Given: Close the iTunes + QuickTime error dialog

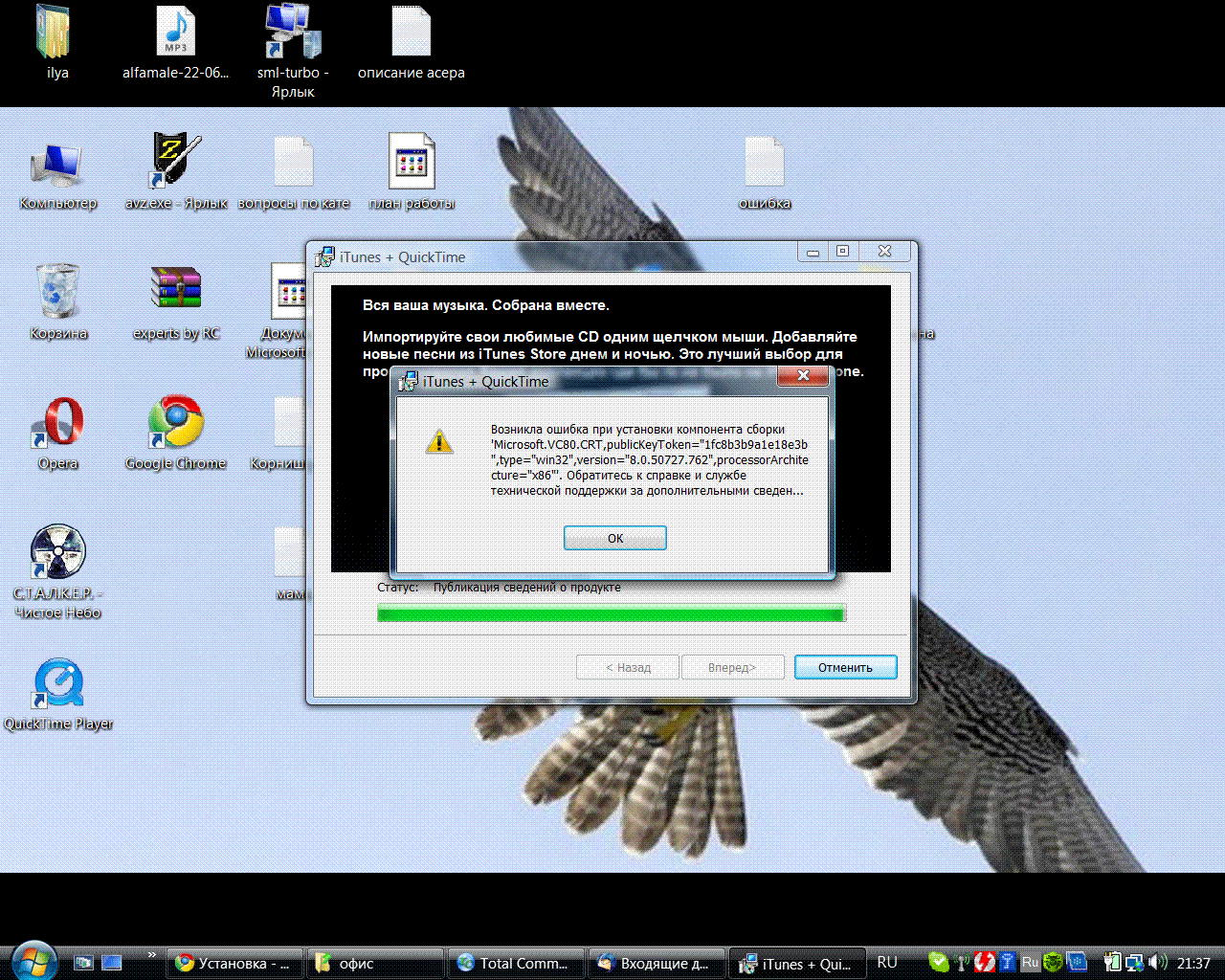Looking at the screenshot, I should click(x=803, y=375).
